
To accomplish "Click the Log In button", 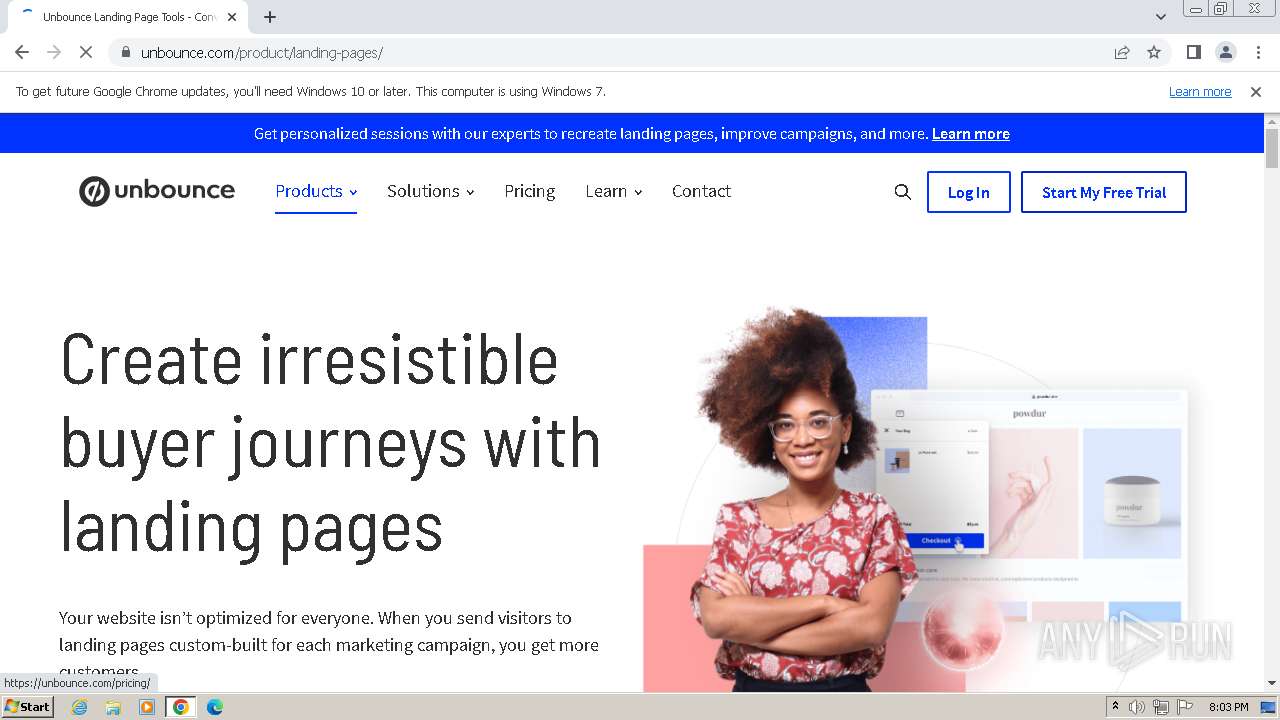I will [x=968, y=192].
